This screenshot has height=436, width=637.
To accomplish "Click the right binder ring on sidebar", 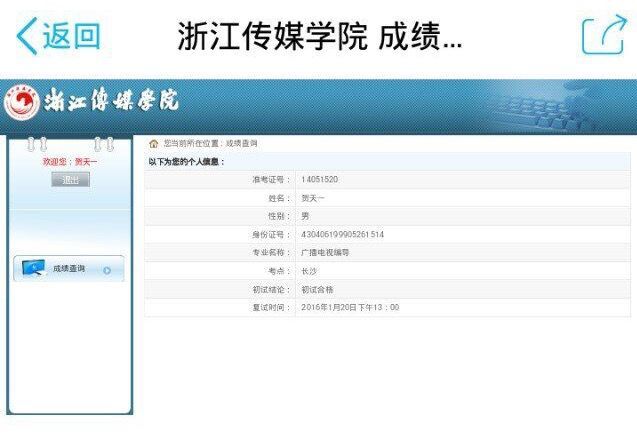I will coord(103,145).
